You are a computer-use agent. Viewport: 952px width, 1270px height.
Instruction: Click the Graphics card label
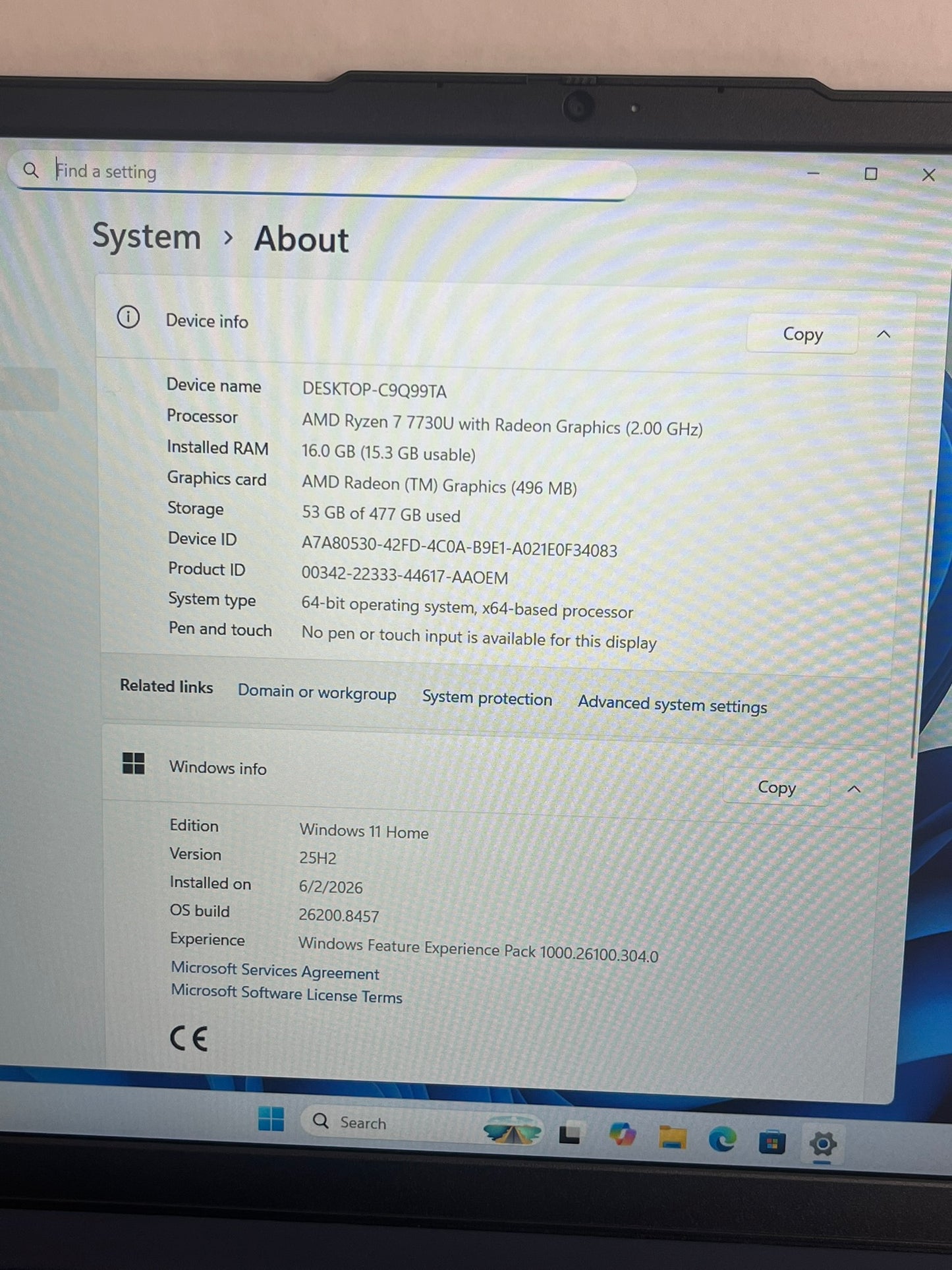(x=217, y=478)
